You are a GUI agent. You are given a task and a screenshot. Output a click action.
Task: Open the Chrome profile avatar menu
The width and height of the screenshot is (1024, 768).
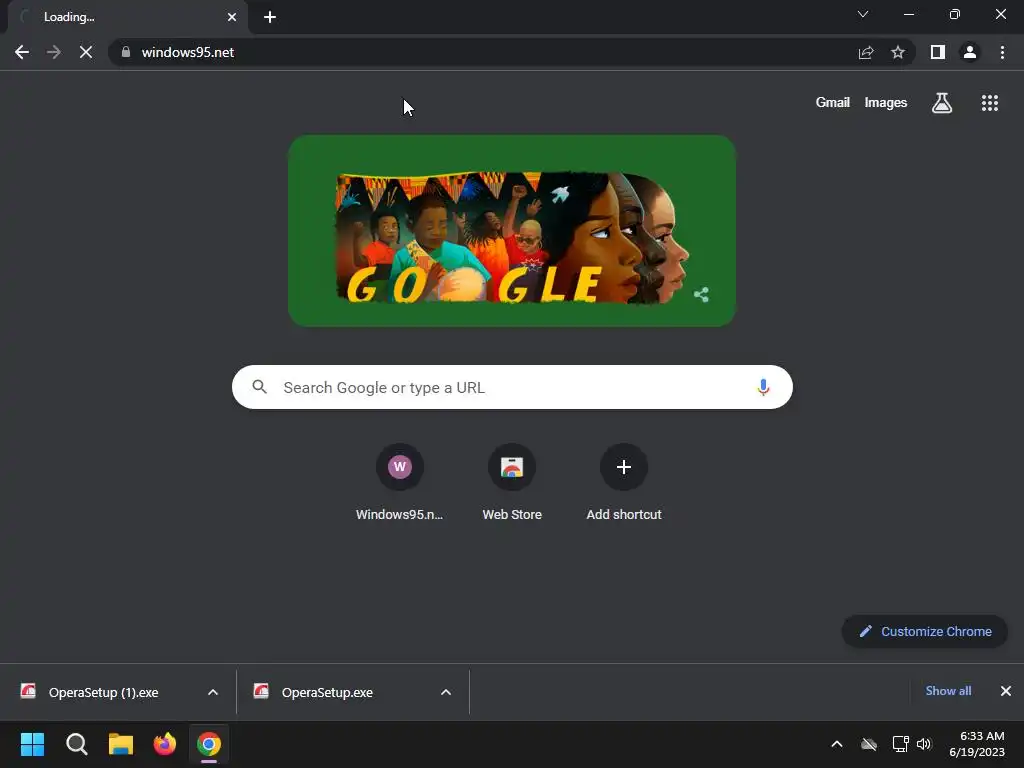(970, 52)
